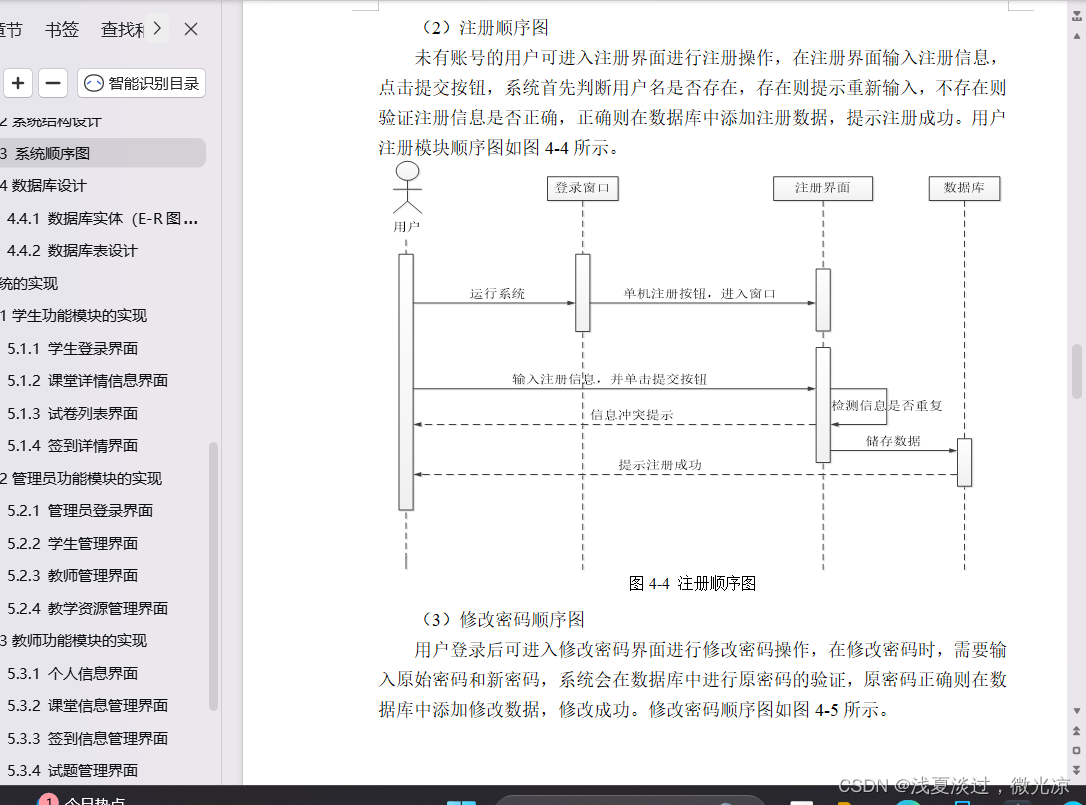Click the caption 图 4-4 注册顺序图
This screenshot has height=805, width=1086.
[x=692, y=583]
